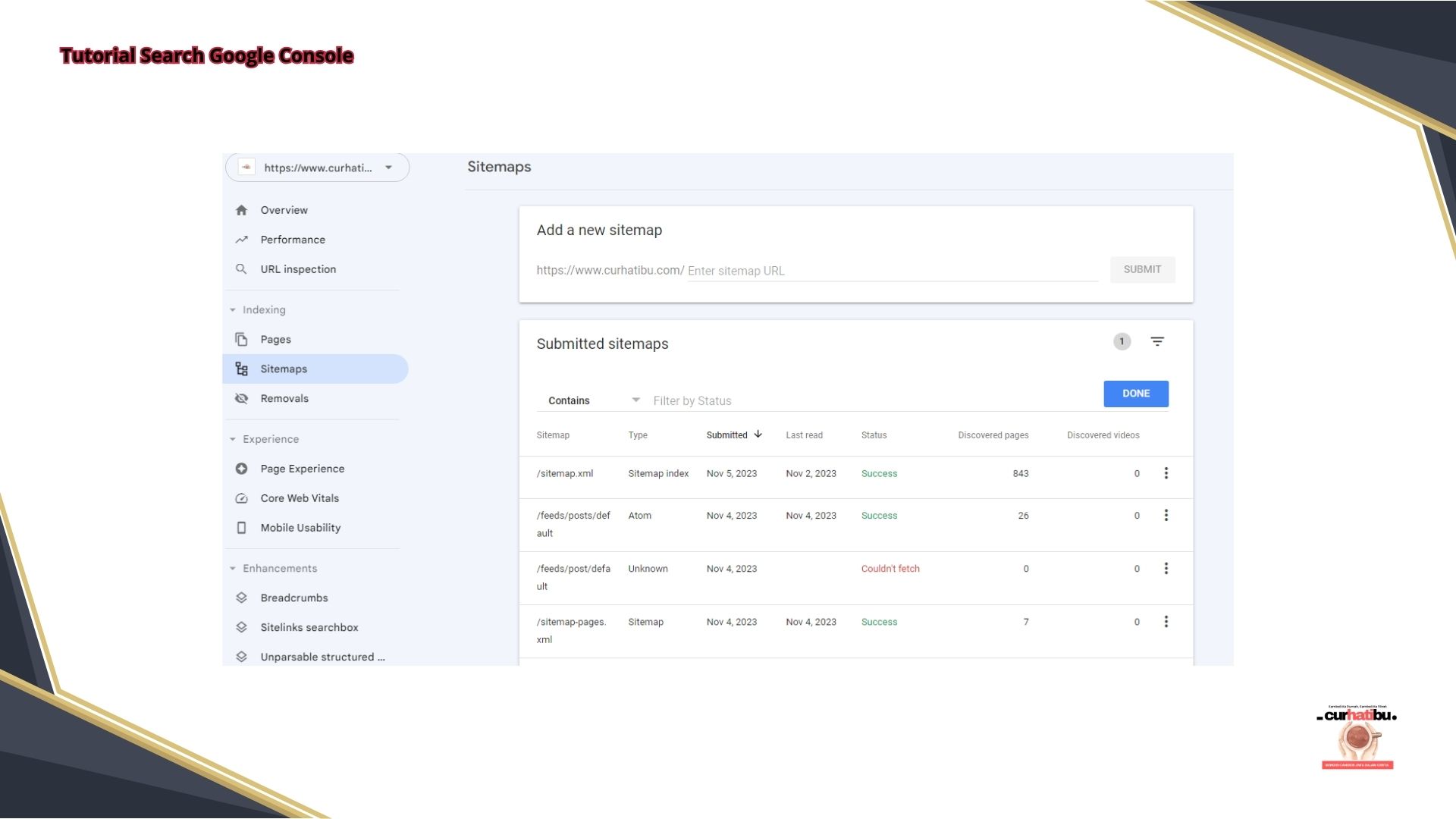Click the Unknown type cell
This screenshot has width=1456, height=819.
pyautogui.click(x=648, y=569)
